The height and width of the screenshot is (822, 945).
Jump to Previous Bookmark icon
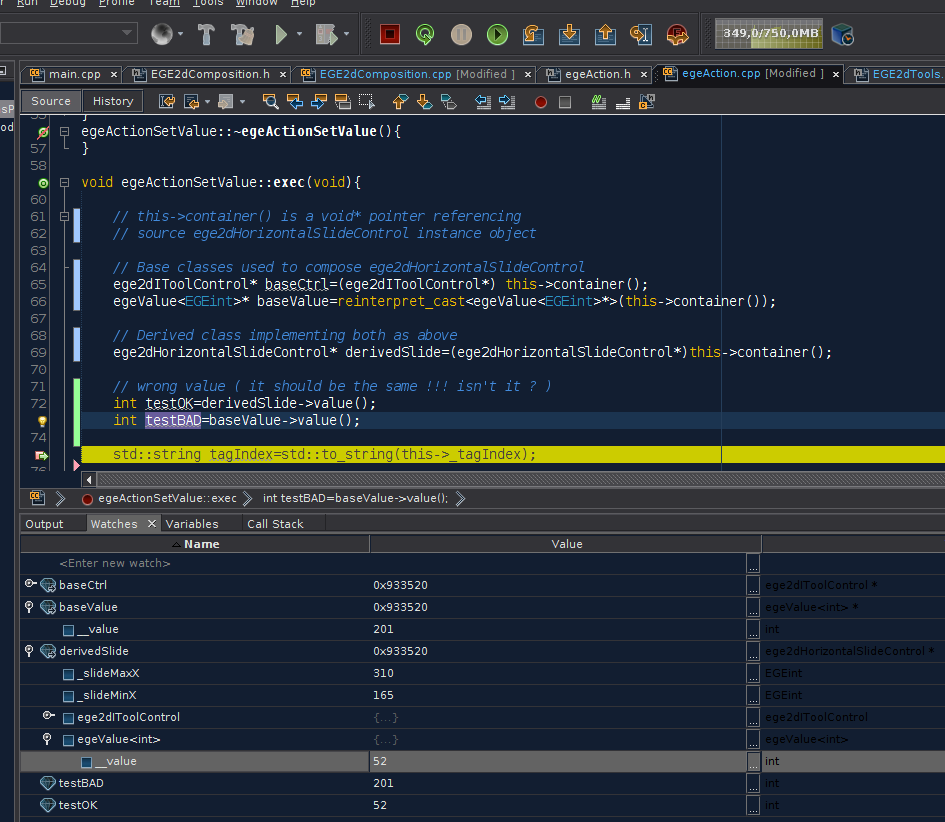(400, 102)
